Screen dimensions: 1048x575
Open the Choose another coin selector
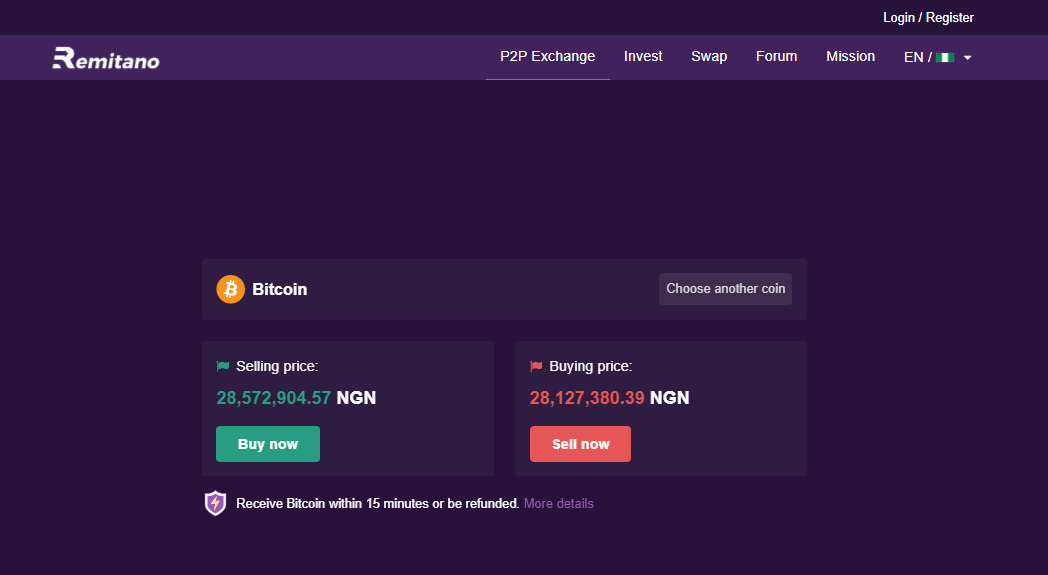point(725,289)
